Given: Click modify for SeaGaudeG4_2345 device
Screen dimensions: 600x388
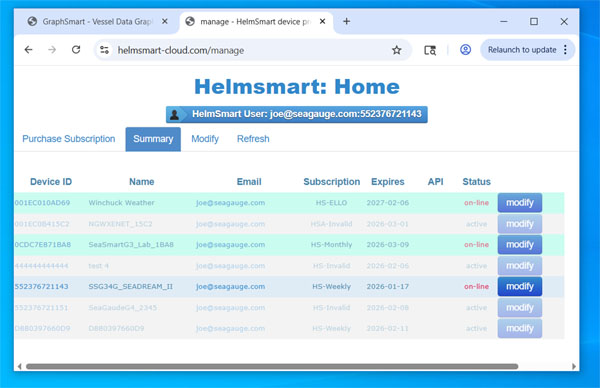Looking at the screenshot, I should [520, 308].
